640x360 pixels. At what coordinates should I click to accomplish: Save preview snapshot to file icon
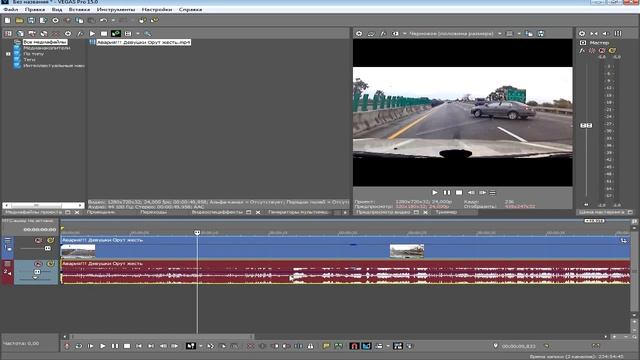pos(541,33)
